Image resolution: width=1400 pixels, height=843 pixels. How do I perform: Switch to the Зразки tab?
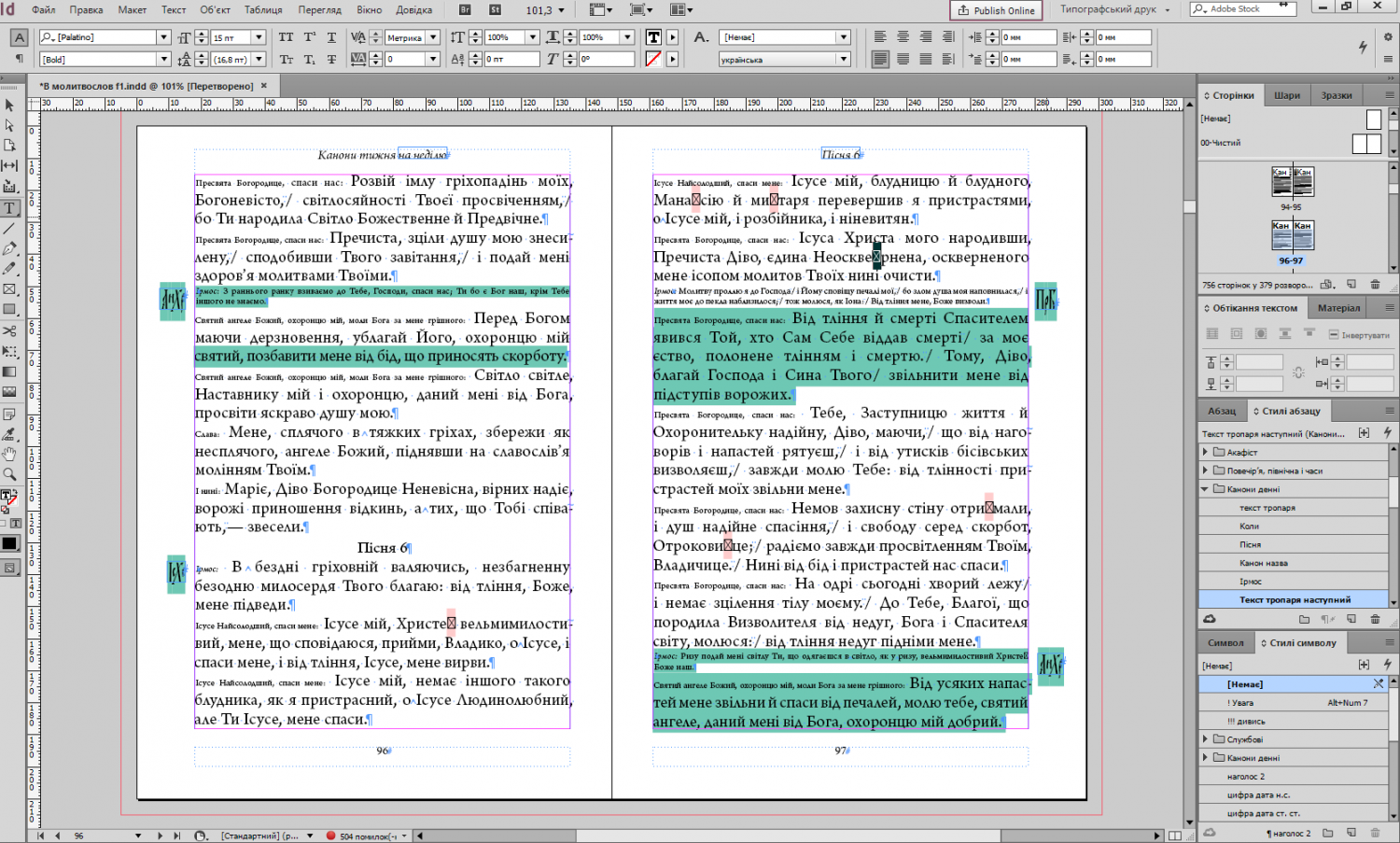1337,95
